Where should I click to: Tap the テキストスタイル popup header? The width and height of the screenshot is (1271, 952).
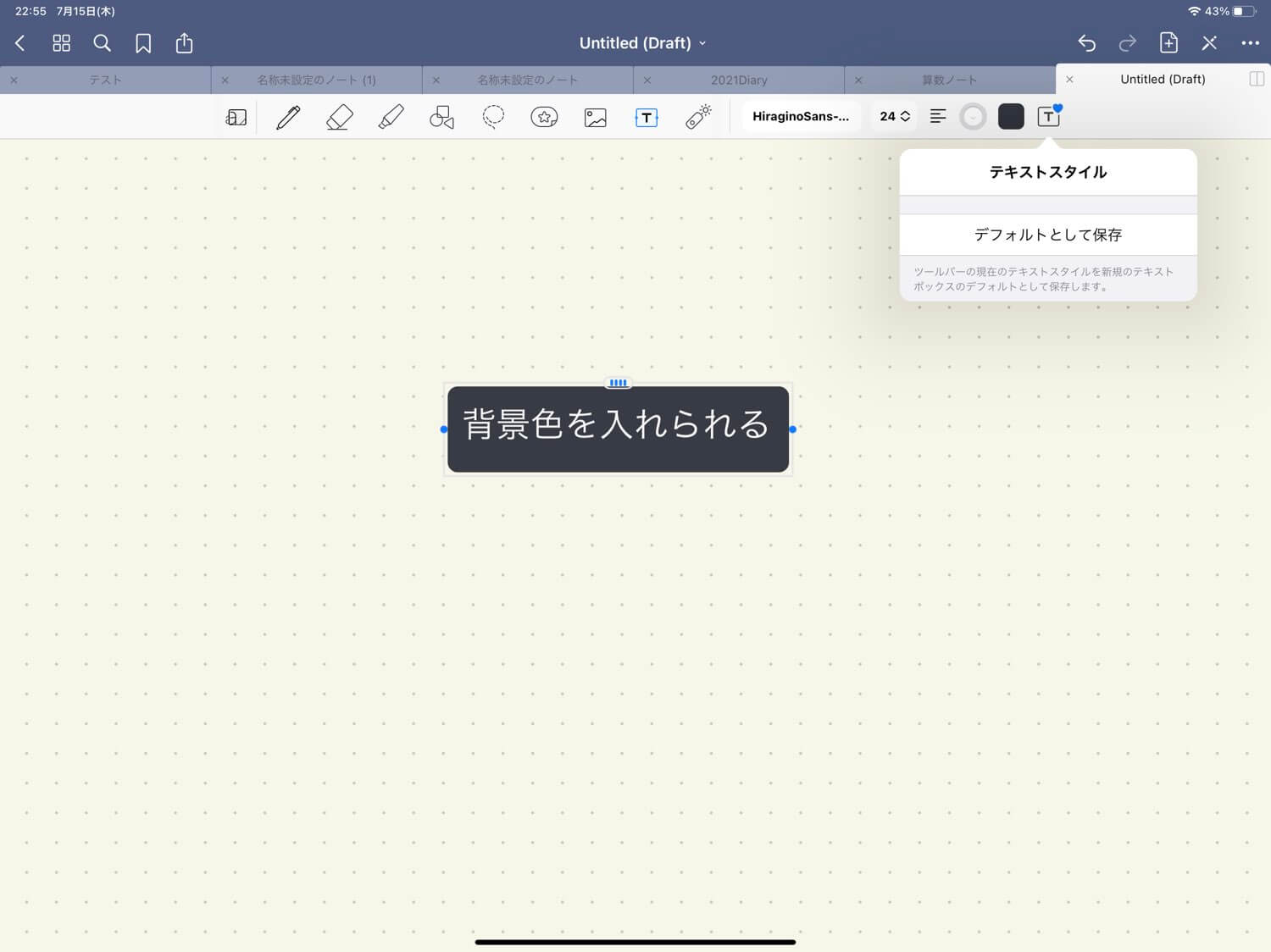(1048, 172)
